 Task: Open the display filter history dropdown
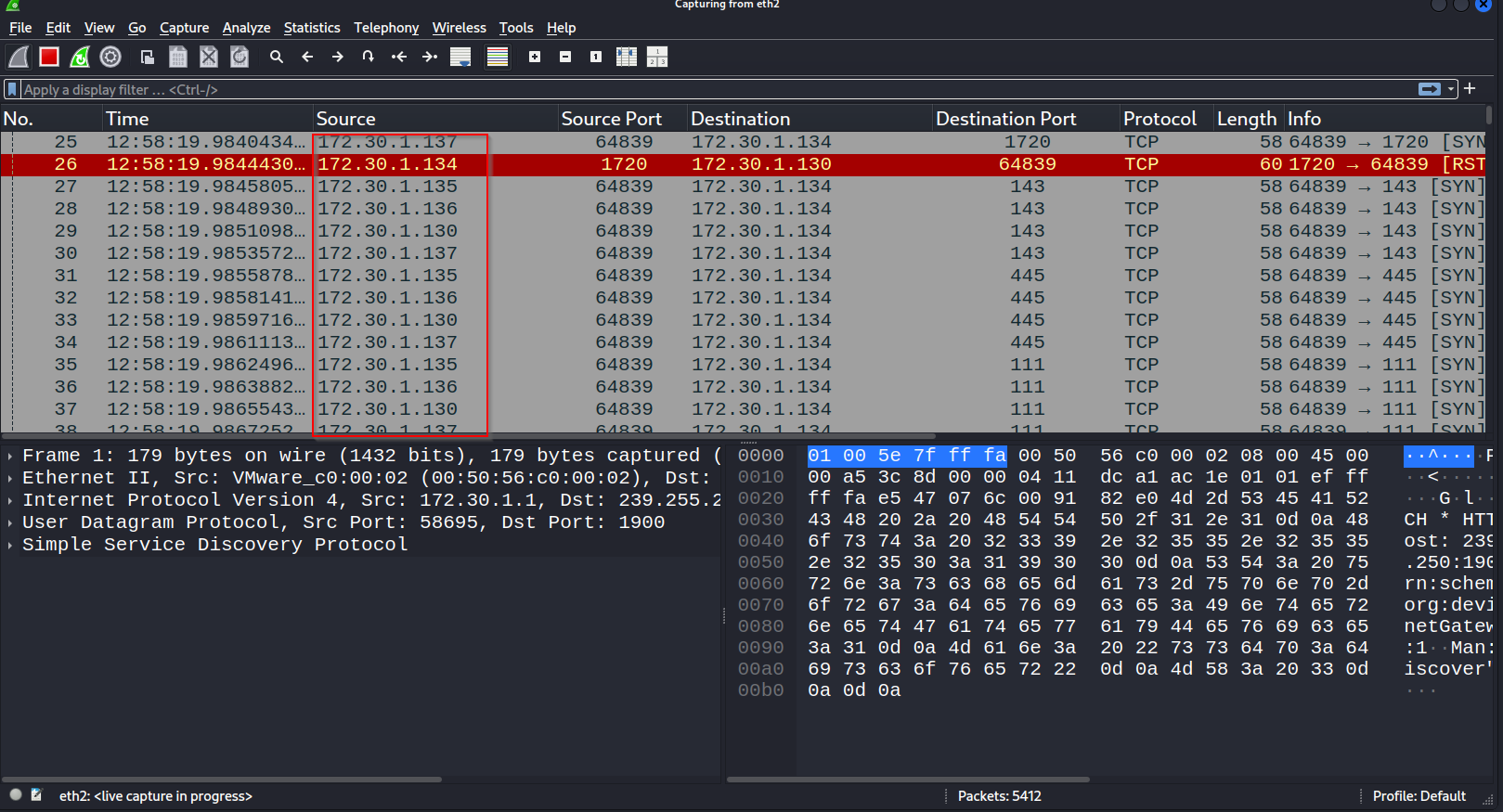[x=1451, y=89]
